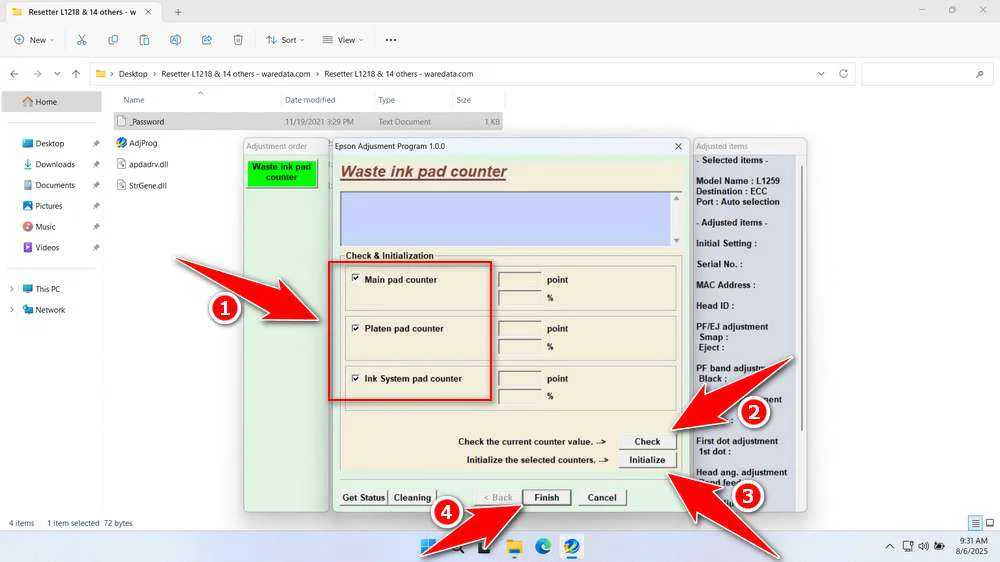Viewport: 1000px width, 562px height.
Task: Click the Explorer search input box
Action: click(920, 74)
